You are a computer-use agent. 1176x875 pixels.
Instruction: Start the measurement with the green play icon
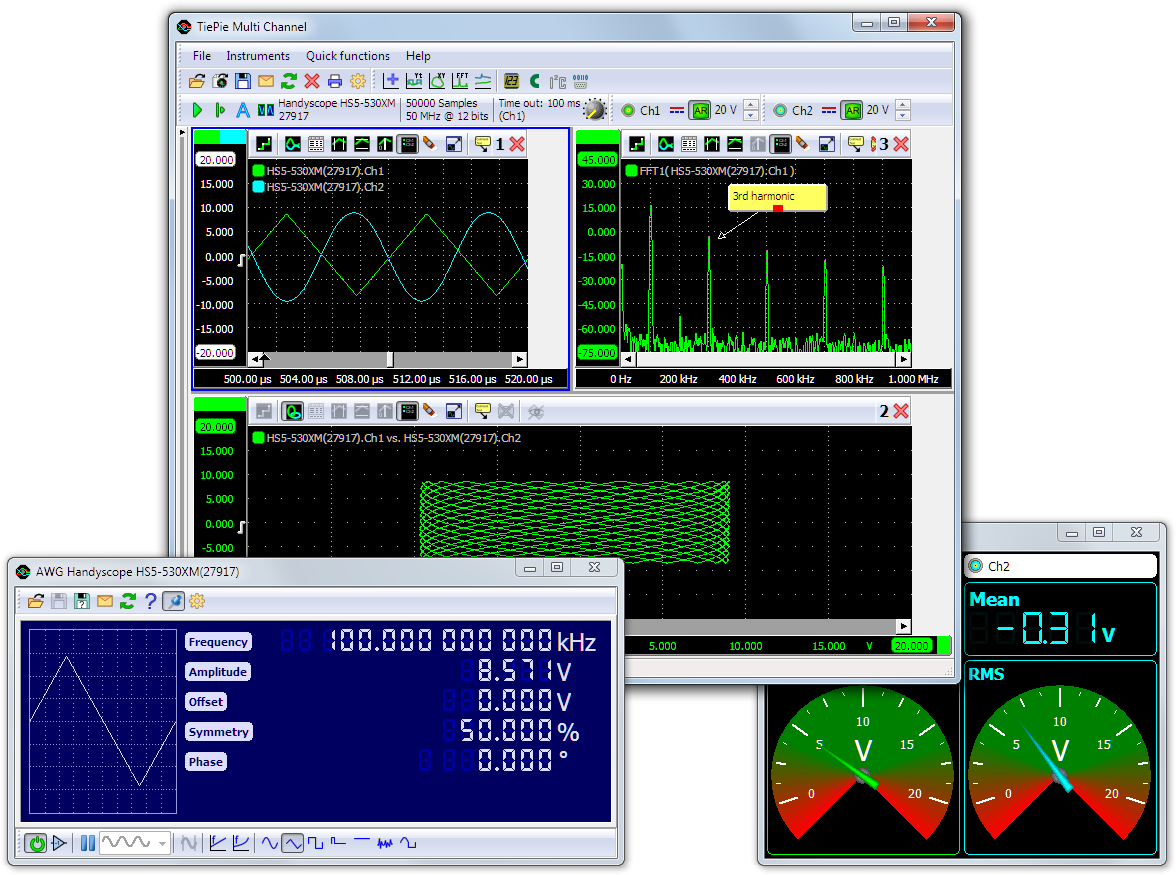pyautogui.click(x=197, y=110)
